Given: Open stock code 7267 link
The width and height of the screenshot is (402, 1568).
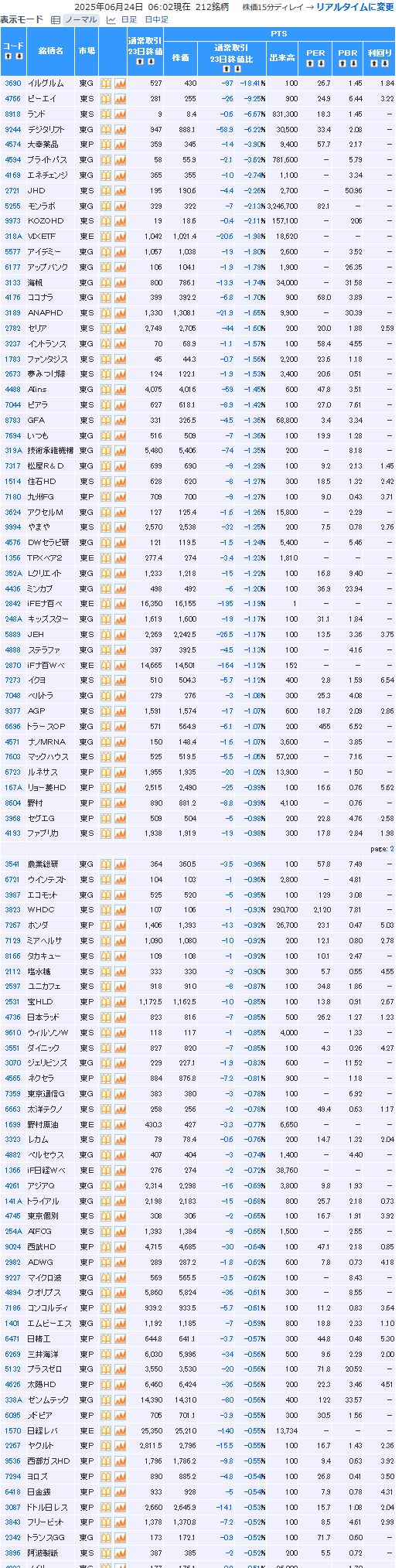Looking at the screenshot, I should (12, 925).
